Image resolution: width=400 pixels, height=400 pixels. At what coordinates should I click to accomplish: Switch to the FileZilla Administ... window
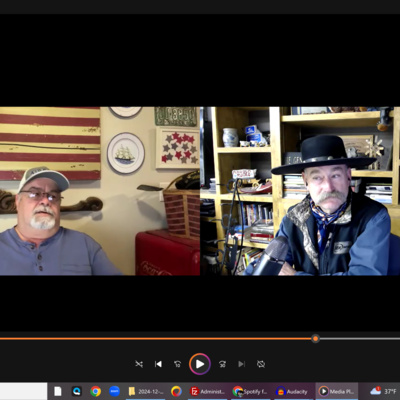click(207, 391)
